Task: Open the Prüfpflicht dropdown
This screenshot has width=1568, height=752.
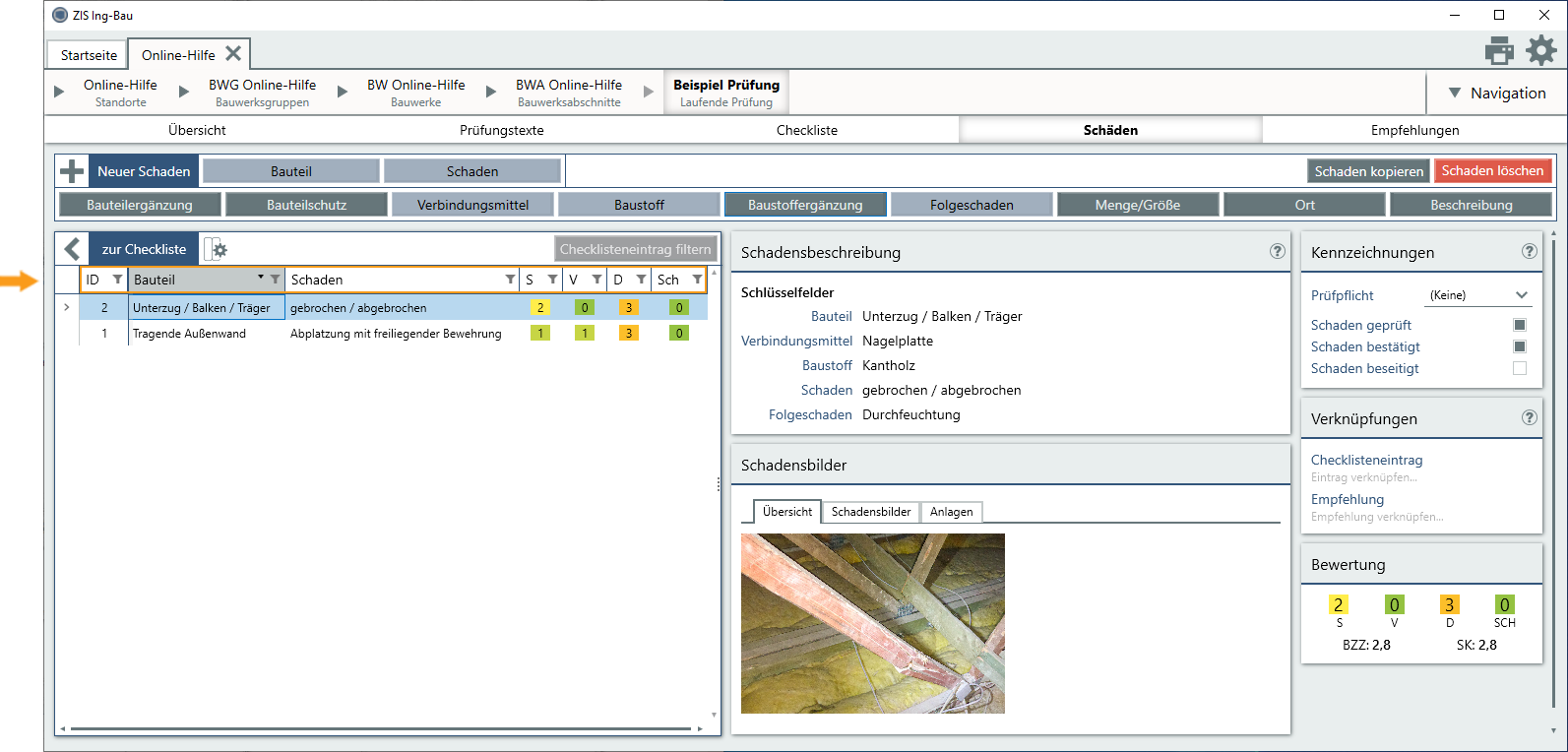Action: (1478, 295)
